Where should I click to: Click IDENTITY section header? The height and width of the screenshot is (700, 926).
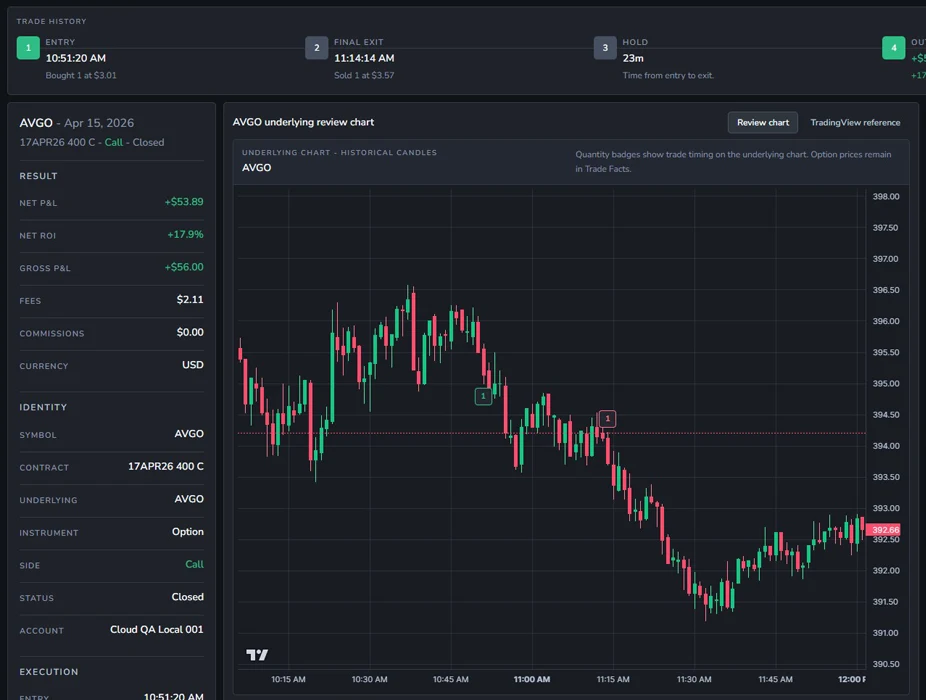coord(43,407)
